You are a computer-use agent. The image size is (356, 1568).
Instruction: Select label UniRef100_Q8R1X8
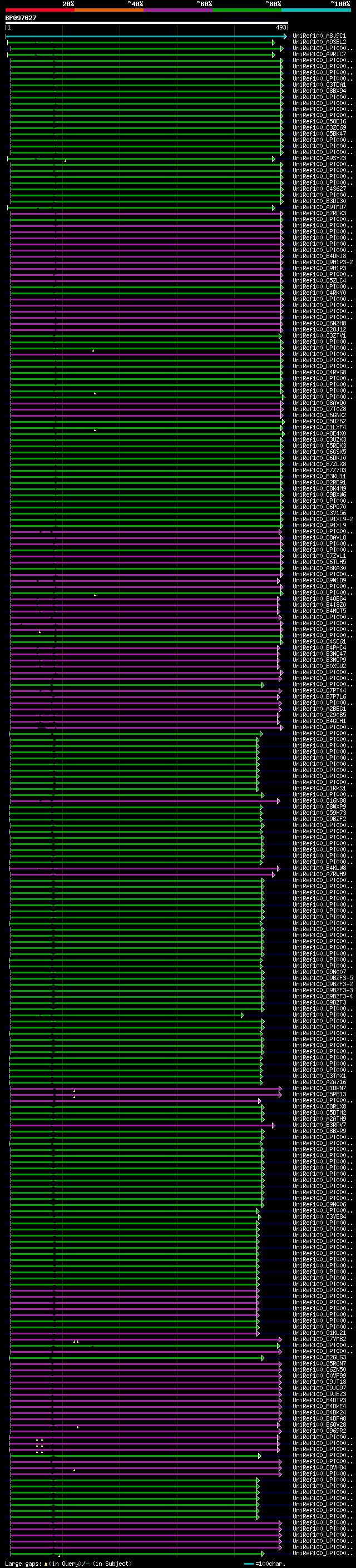319,1106
